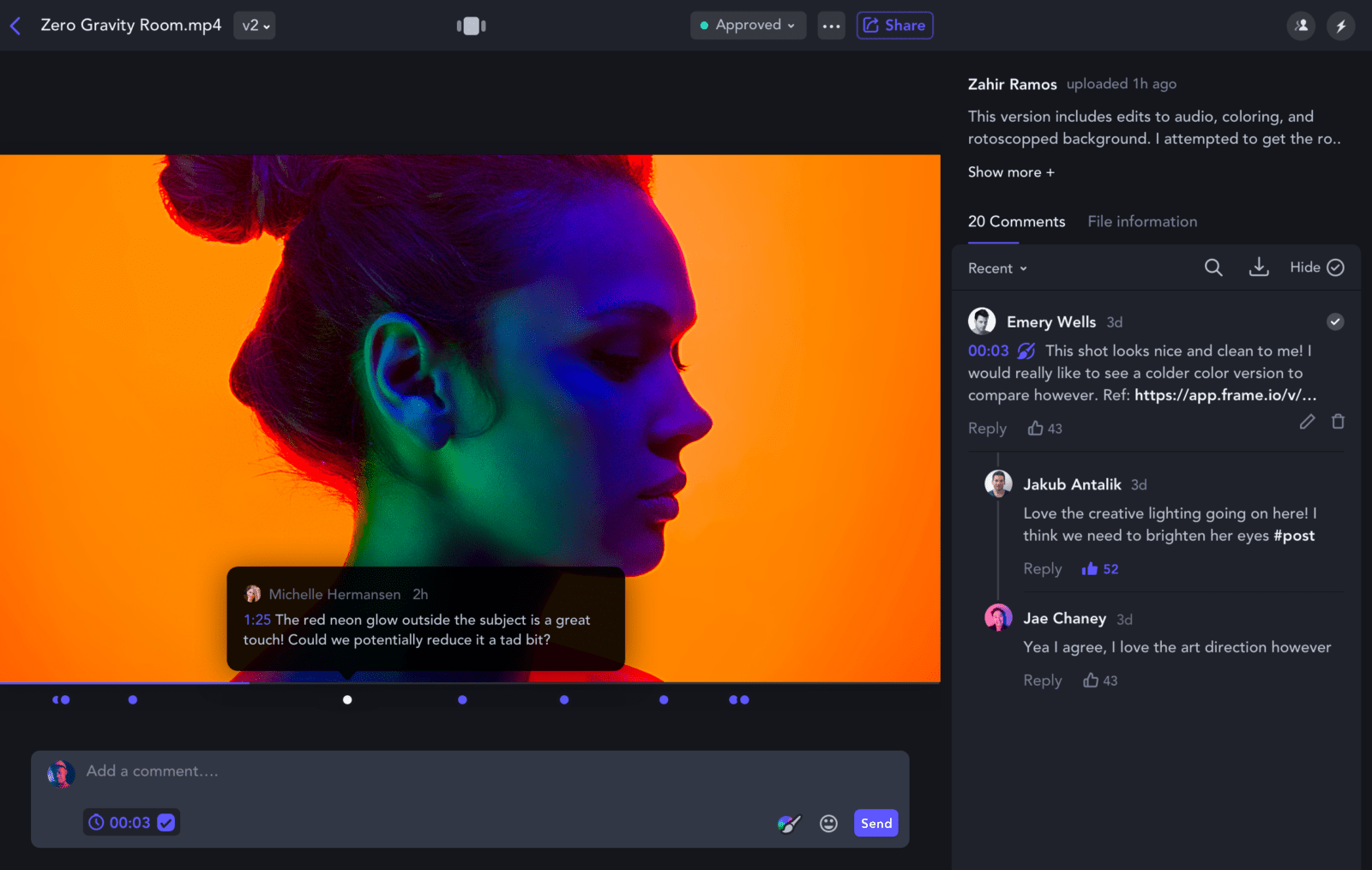This screenshot has height=870, width=1372.
Task: Click the lightning bolt icon in the header
Action: point(1341,25)
